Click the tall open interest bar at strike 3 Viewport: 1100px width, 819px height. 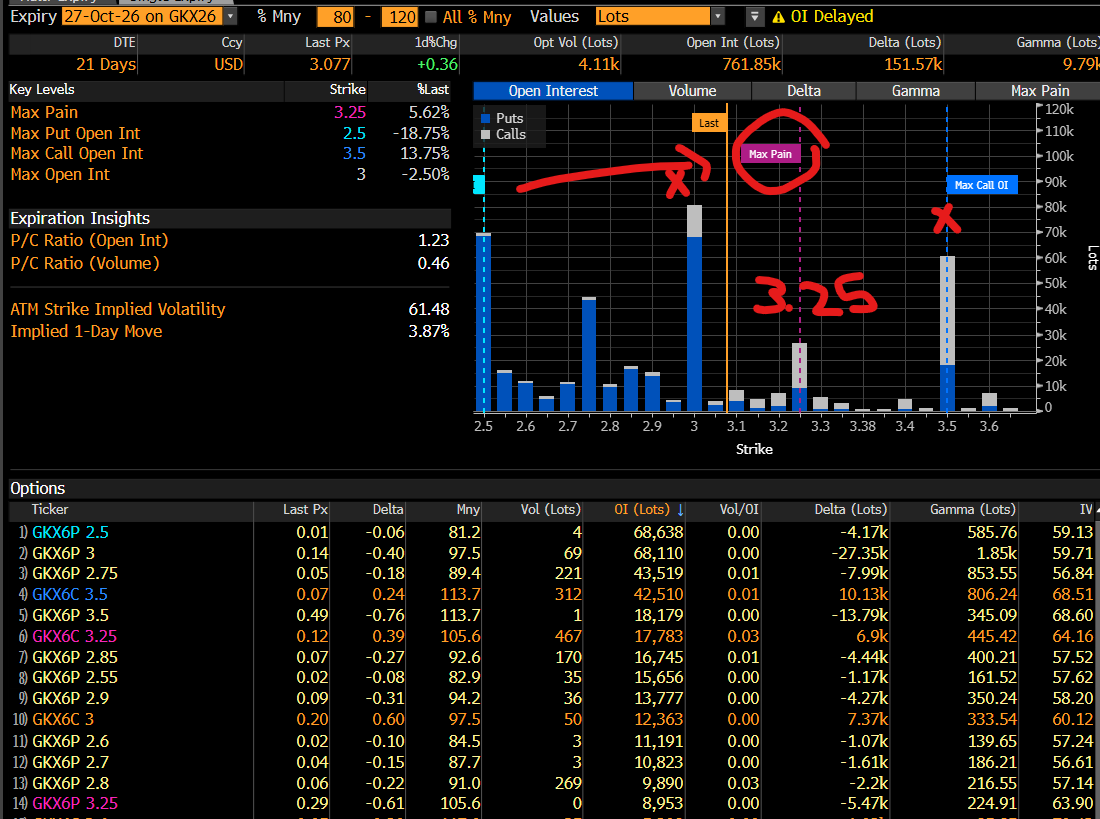695,308
